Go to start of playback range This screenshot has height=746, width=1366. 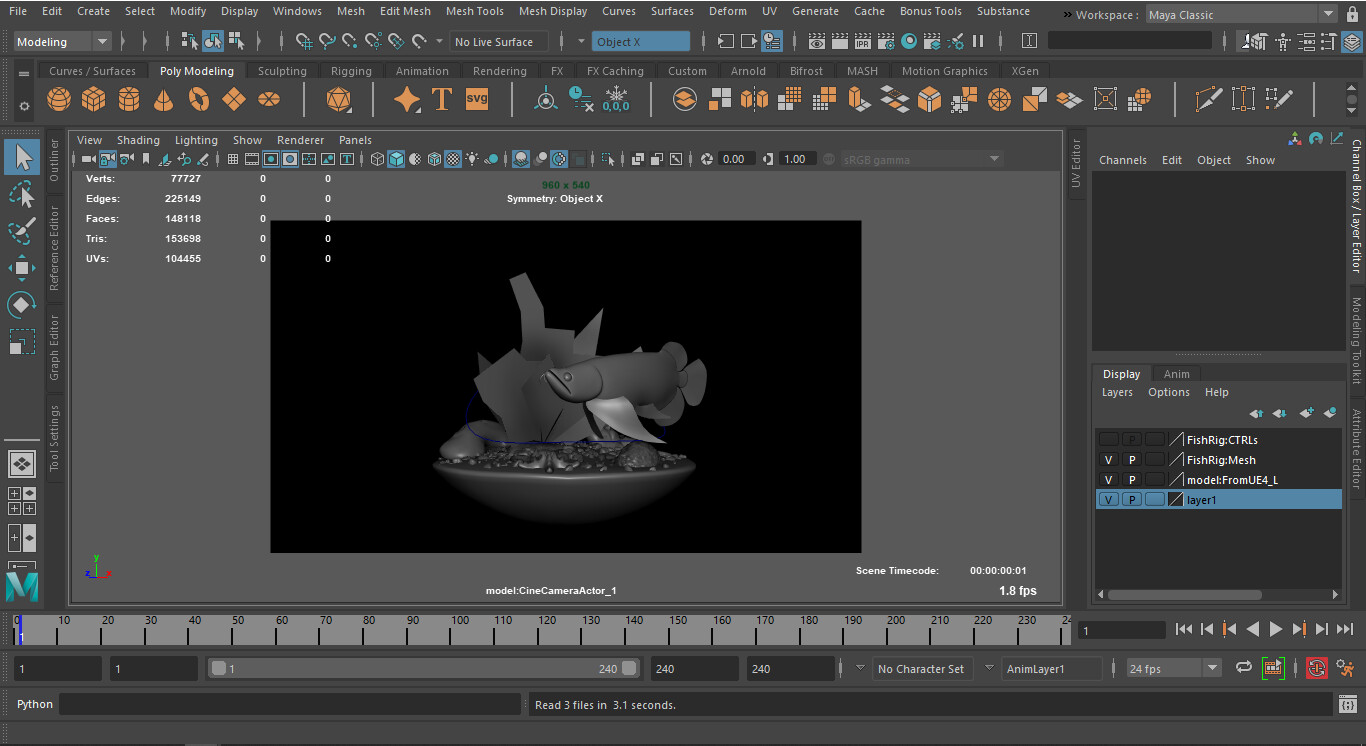pos(1184,629)
